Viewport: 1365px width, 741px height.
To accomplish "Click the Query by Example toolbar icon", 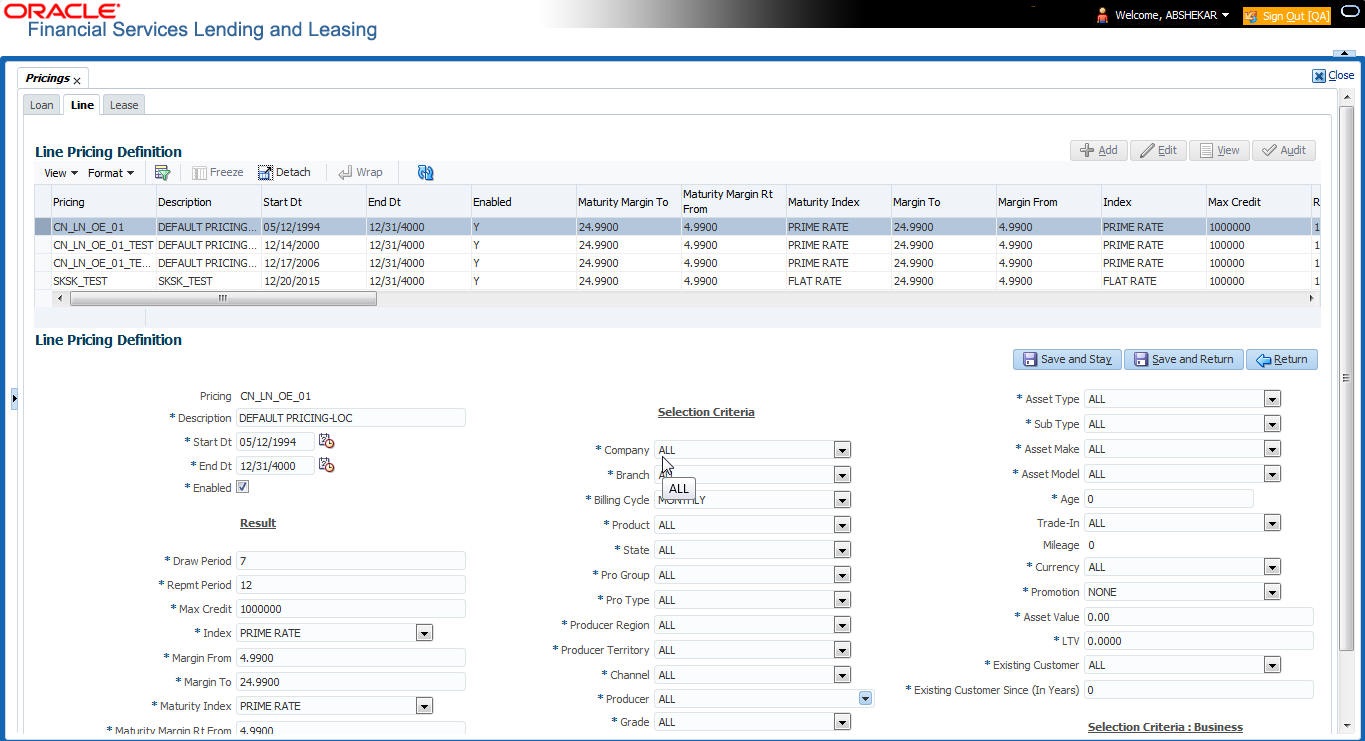I will [162, 173].
